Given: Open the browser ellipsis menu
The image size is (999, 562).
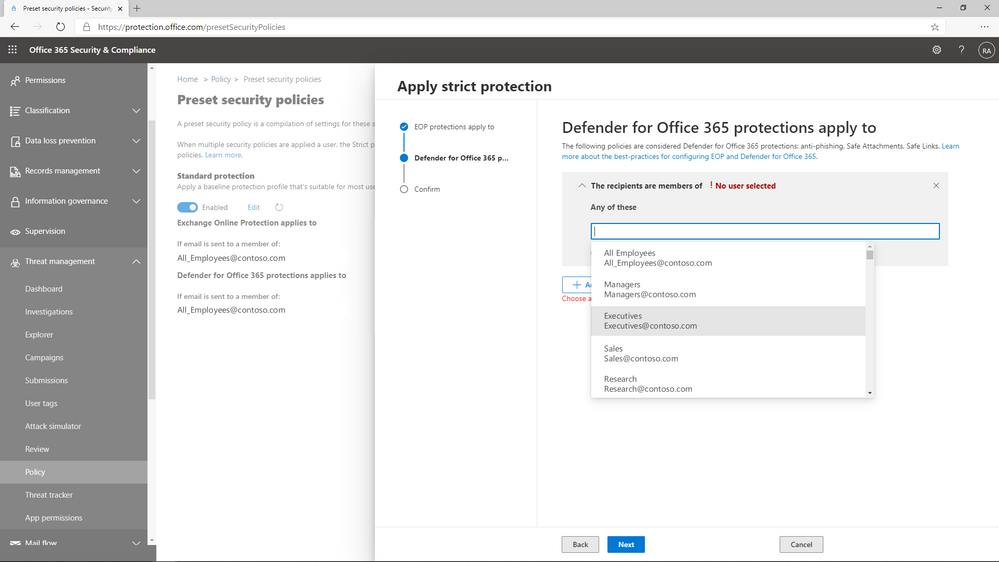Looking at the screenshot, I should click(984, 27).
